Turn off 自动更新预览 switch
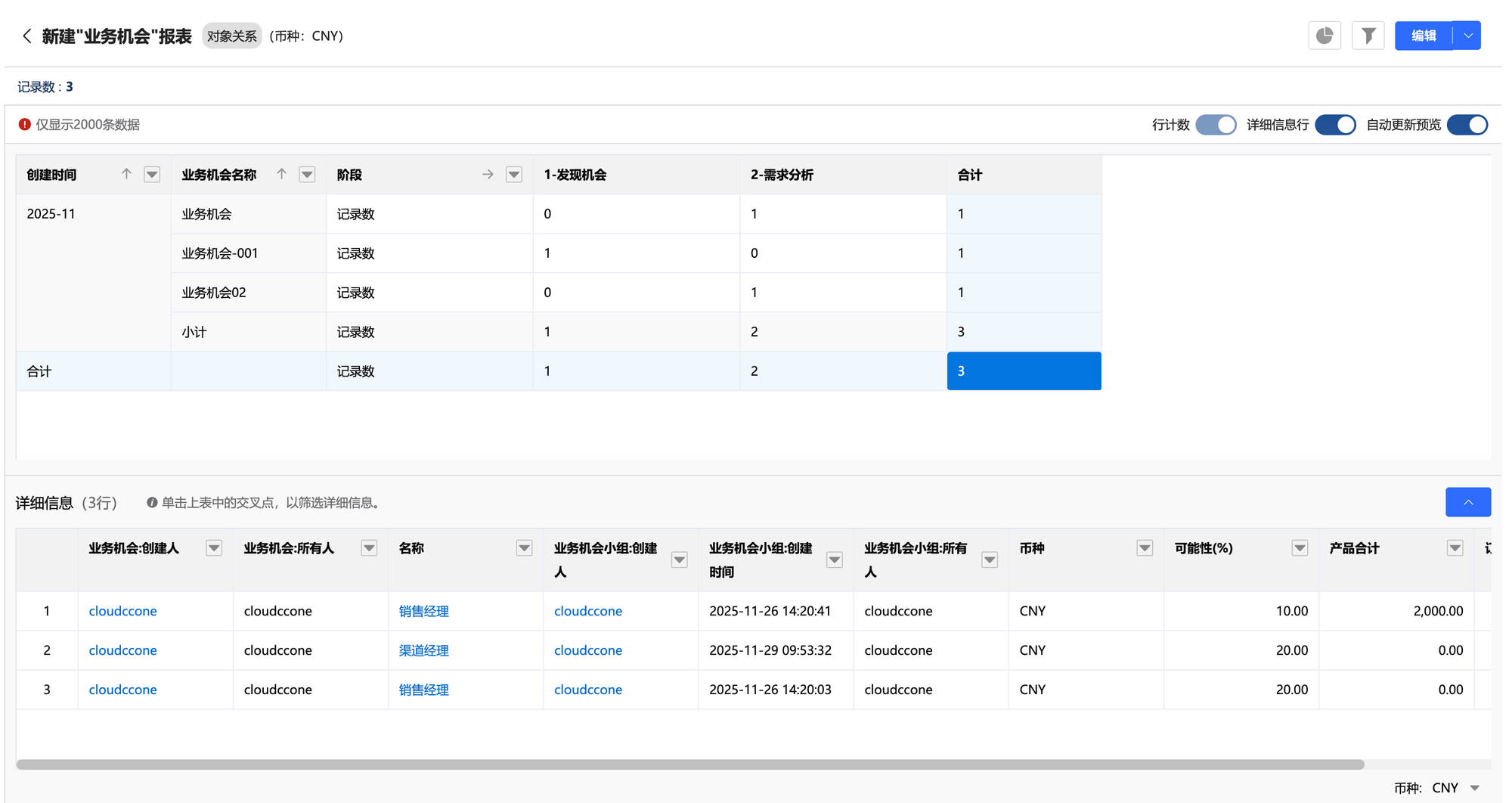This screenshot has width=1512, height=803. [1467, 125]
